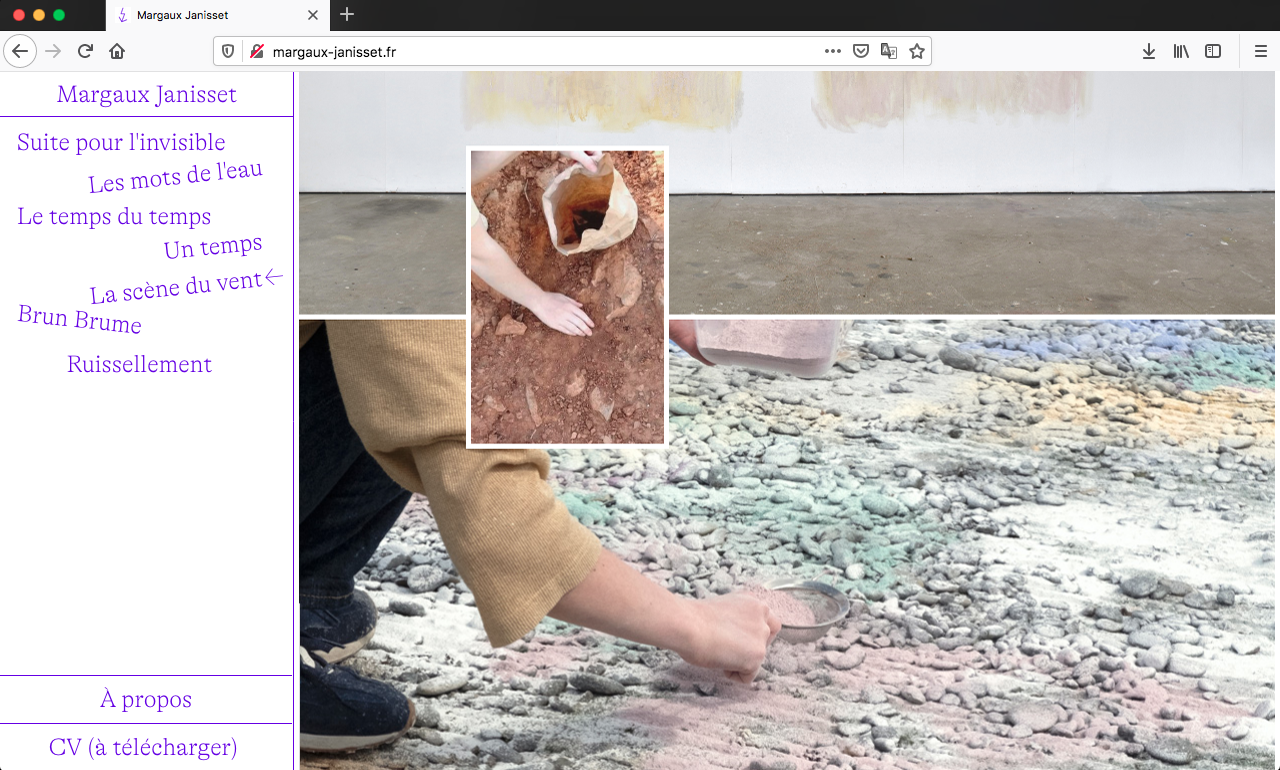Open the project La scène du vent

pos(176,288)
